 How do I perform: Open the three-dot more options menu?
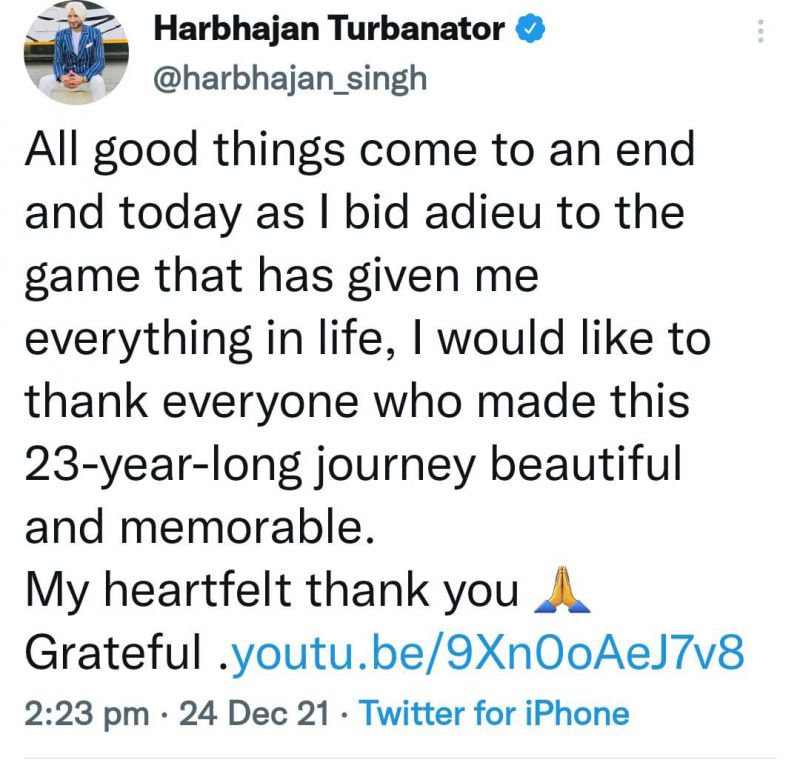pyautogui.click(x=761, y=34)
